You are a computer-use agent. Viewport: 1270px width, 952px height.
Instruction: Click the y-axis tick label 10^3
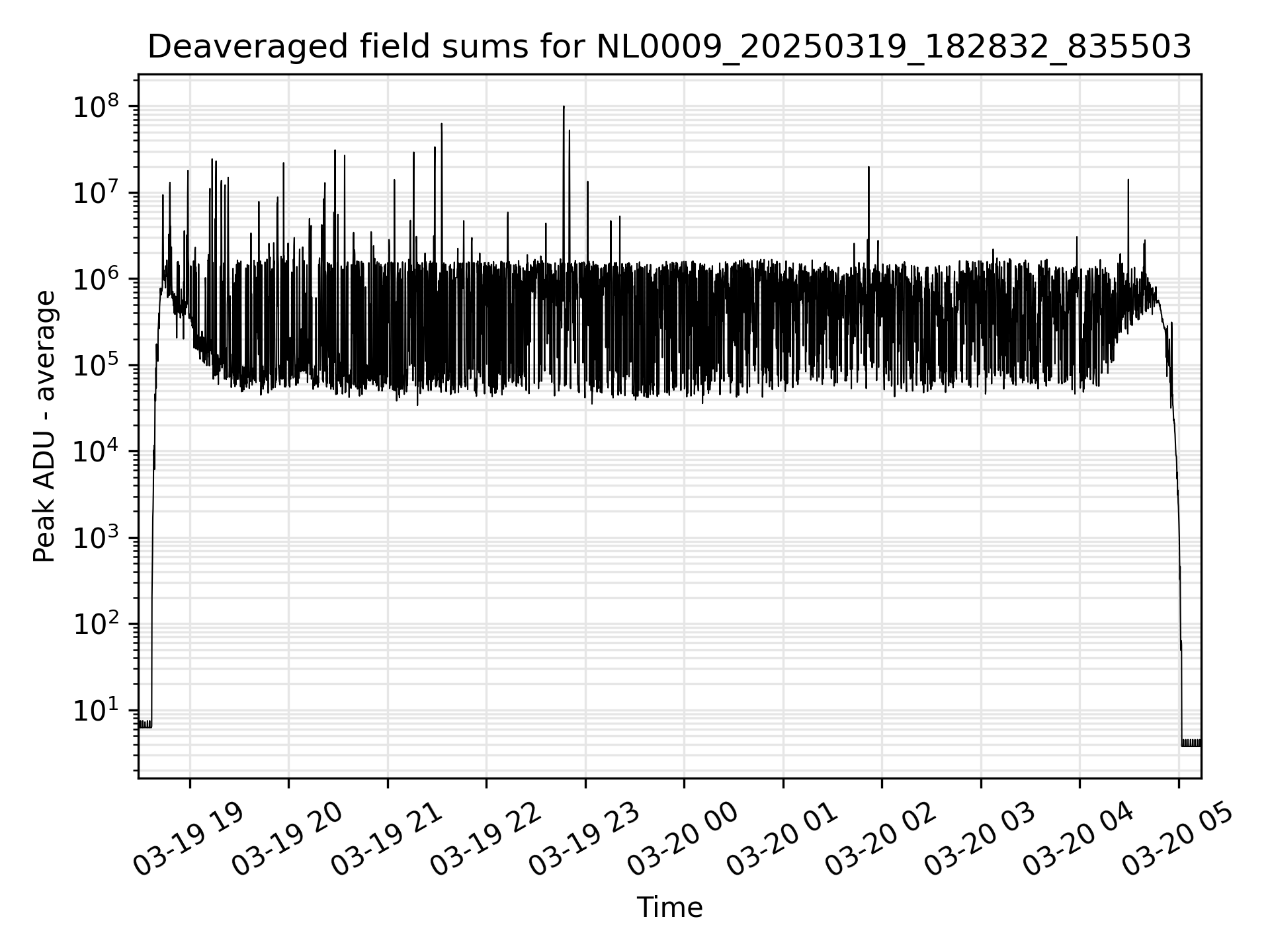point(96,537)
